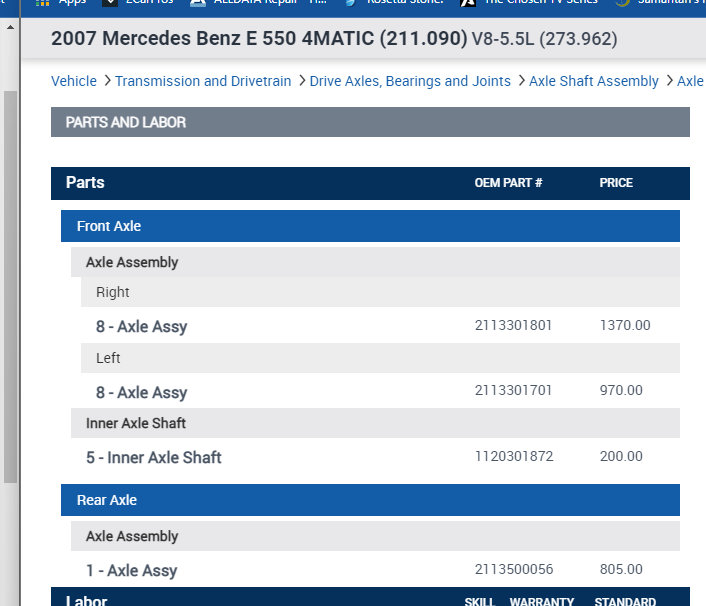Collapse the Rear Axle section header
The image size is (706, 606).
click(107, 500)
